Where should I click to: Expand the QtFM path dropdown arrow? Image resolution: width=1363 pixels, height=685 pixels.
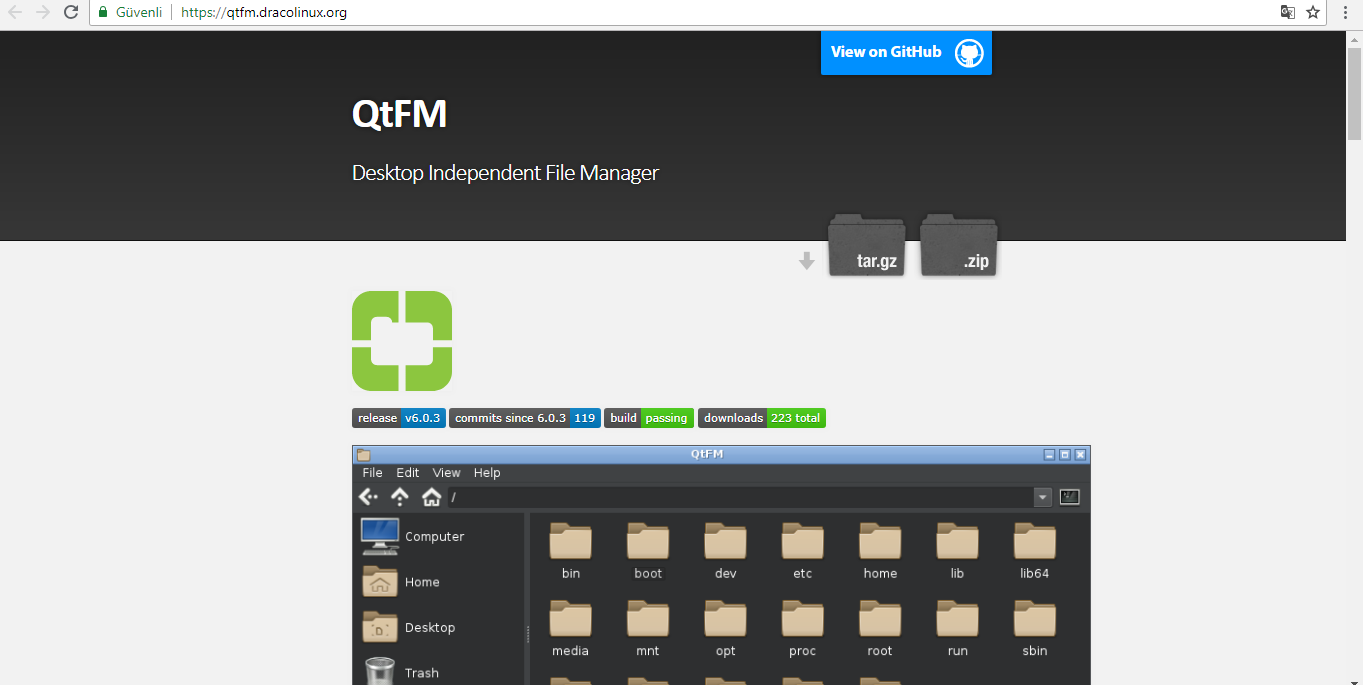click(x=1043, y=497)
